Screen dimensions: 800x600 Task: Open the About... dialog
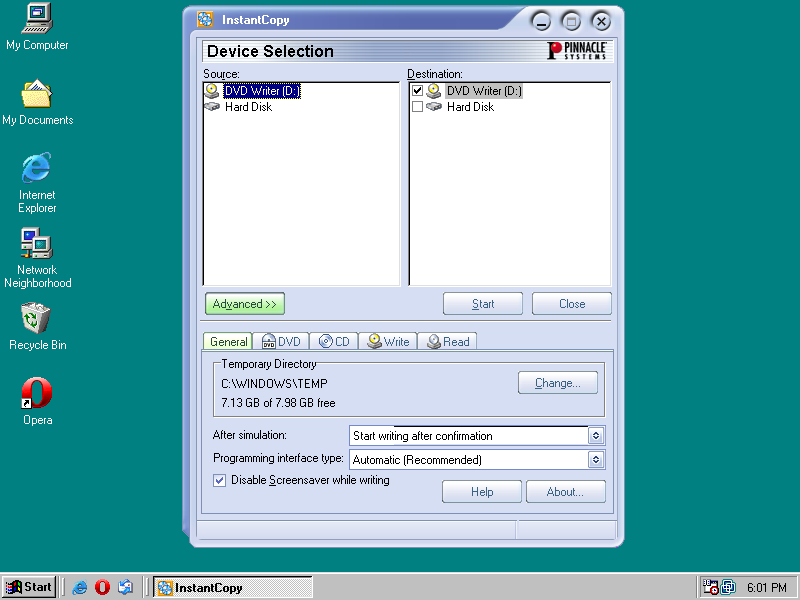[x=564, y=492]
